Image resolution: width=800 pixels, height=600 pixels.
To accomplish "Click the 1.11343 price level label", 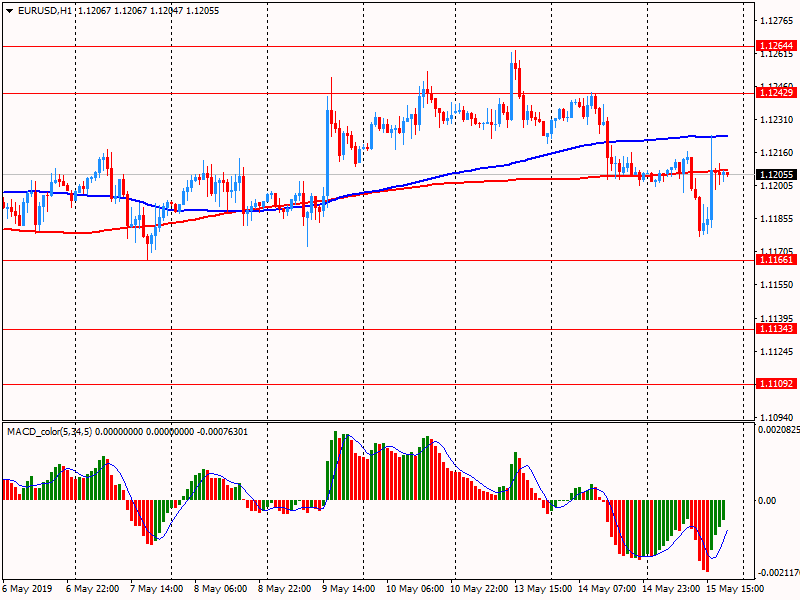I will click(776, 329).
